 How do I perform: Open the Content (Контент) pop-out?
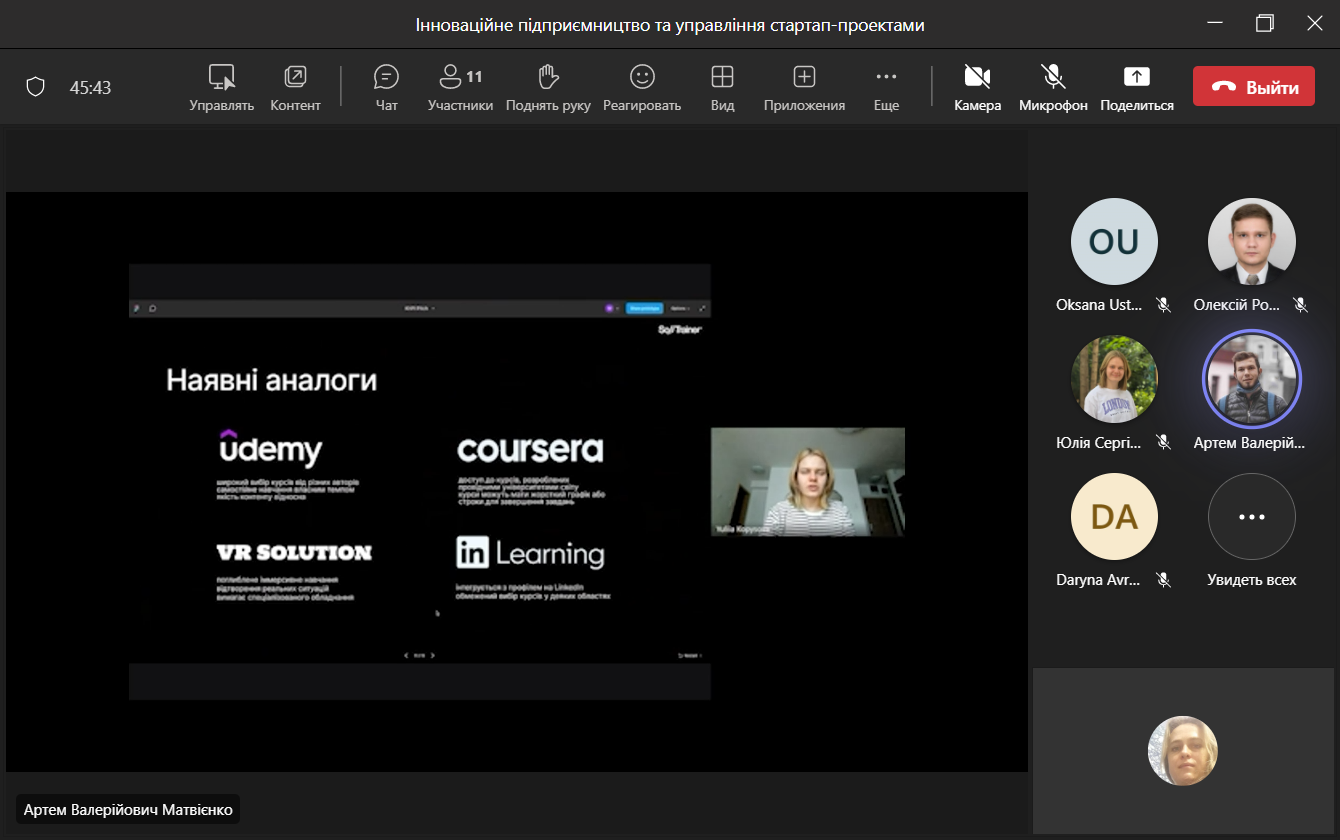pos(295,87)
